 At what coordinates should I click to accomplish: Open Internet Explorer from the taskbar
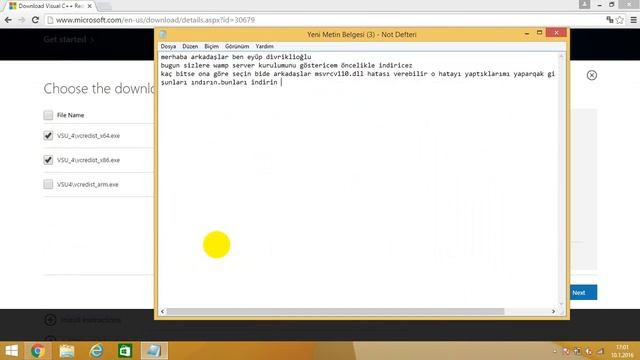[x=96, y=351]
